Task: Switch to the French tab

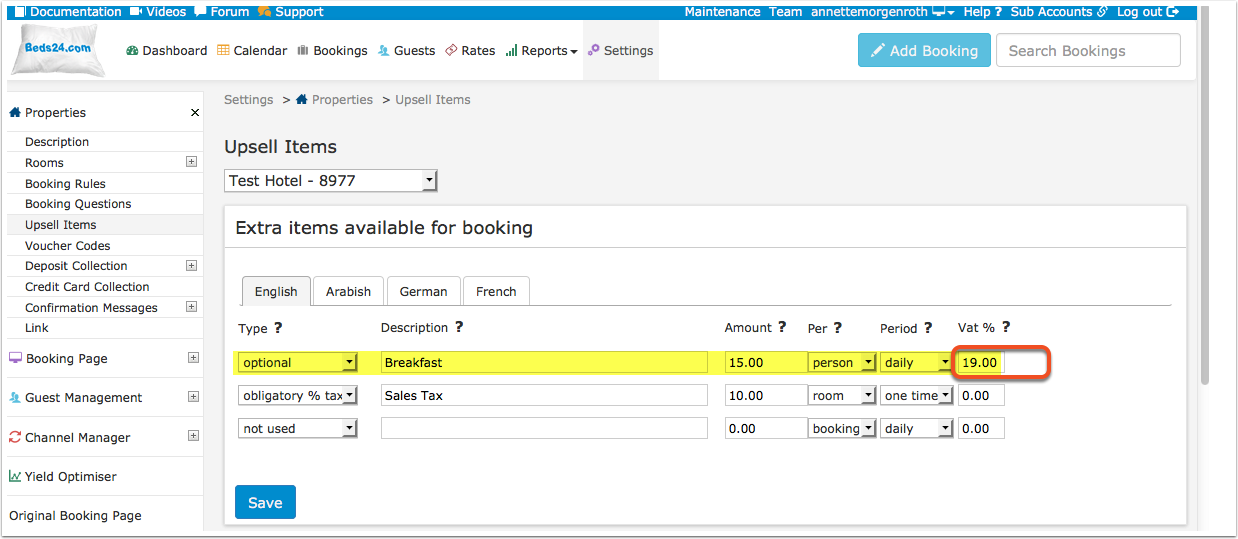Action: 496,291
